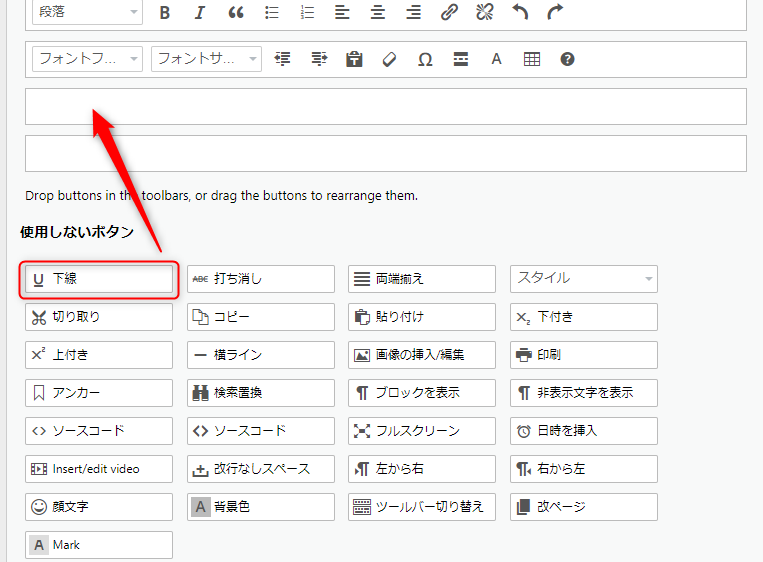Select the 改ページ page break button
Viewport: 763px width, 562px height.
pos(583,507)
